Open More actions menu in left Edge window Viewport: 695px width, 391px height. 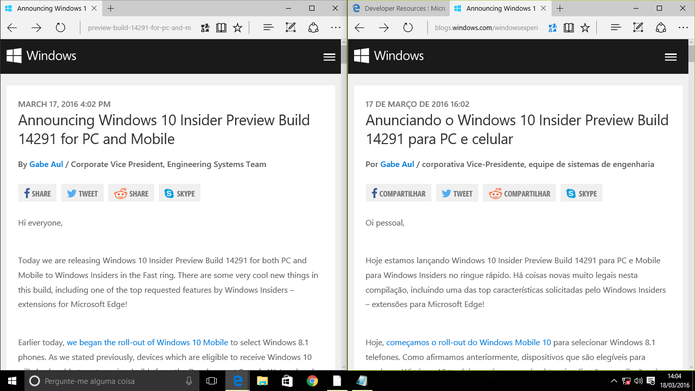[336, 27]
